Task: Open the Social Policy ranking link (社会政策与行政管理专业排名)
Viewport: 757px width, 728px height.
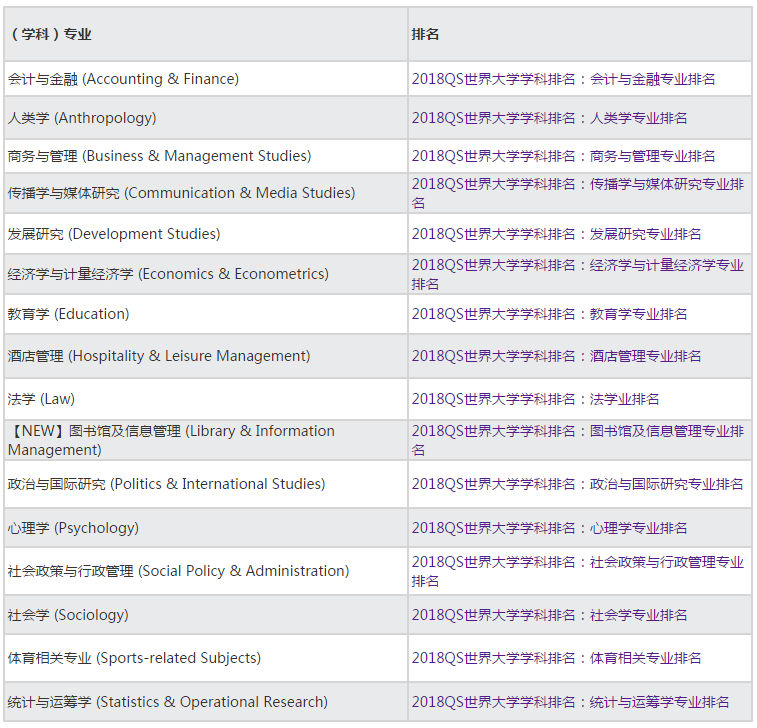Action: pos(577,571)
